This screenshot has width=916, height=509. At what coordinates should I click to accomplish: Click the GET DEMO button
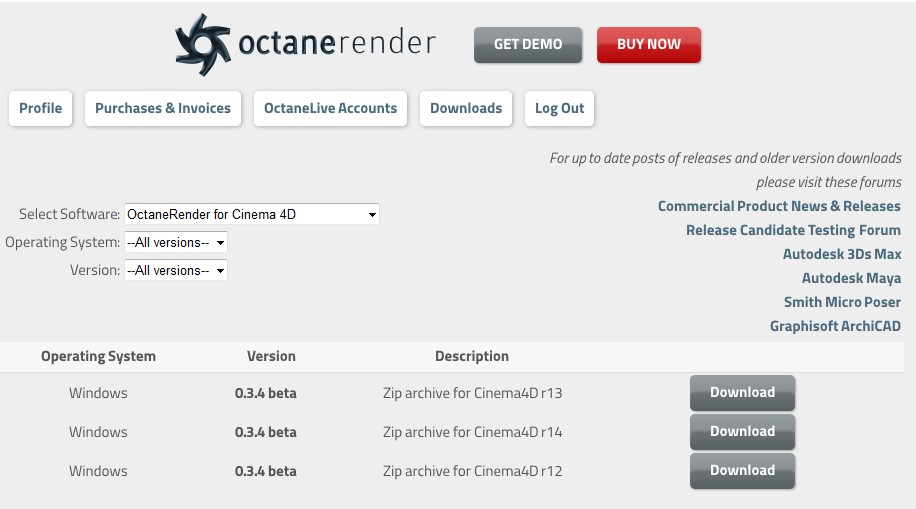pos(528,44)
